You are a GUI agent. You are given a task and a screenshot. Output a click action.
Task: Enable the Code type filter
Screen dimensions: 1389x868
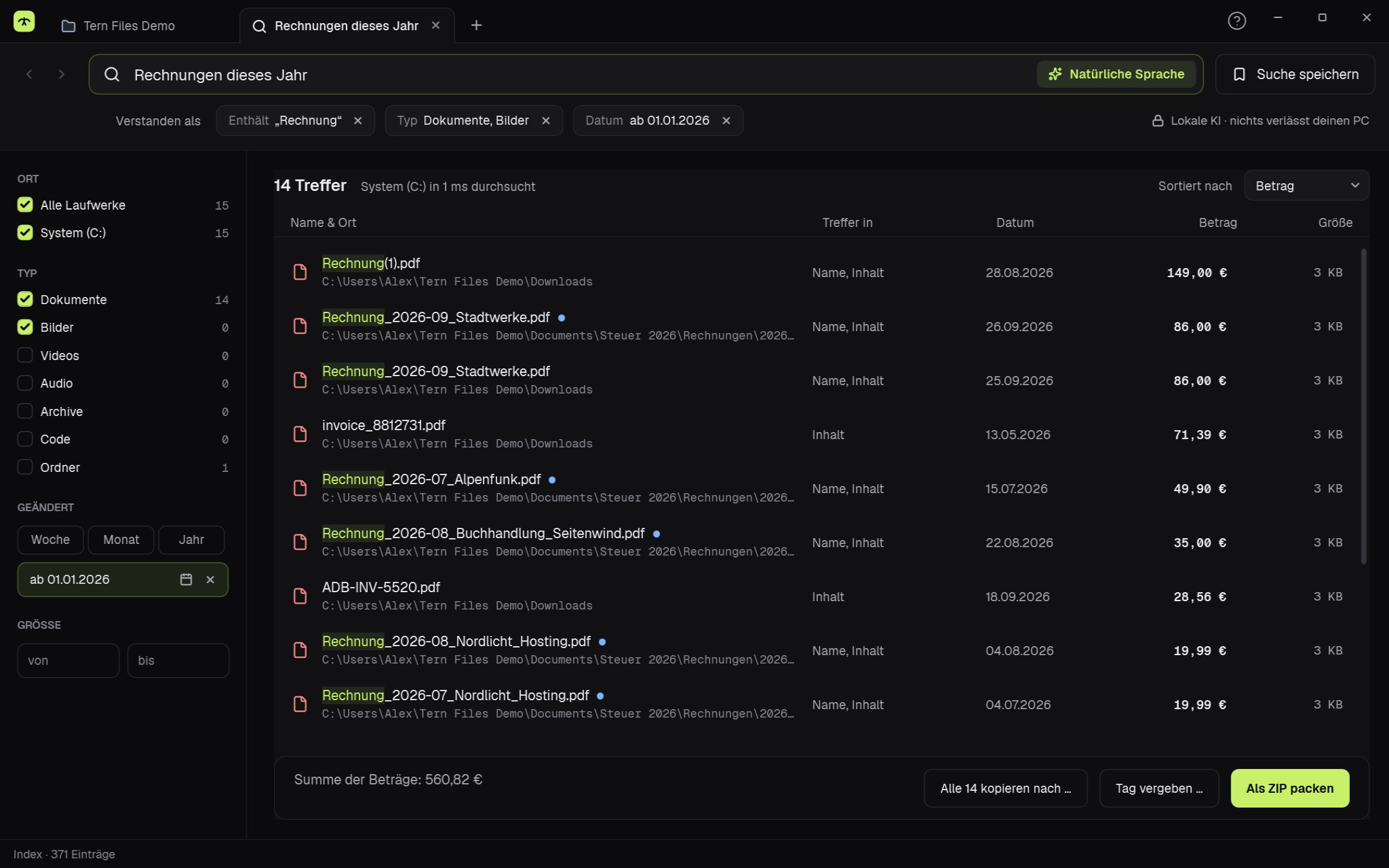coord(25,439)
